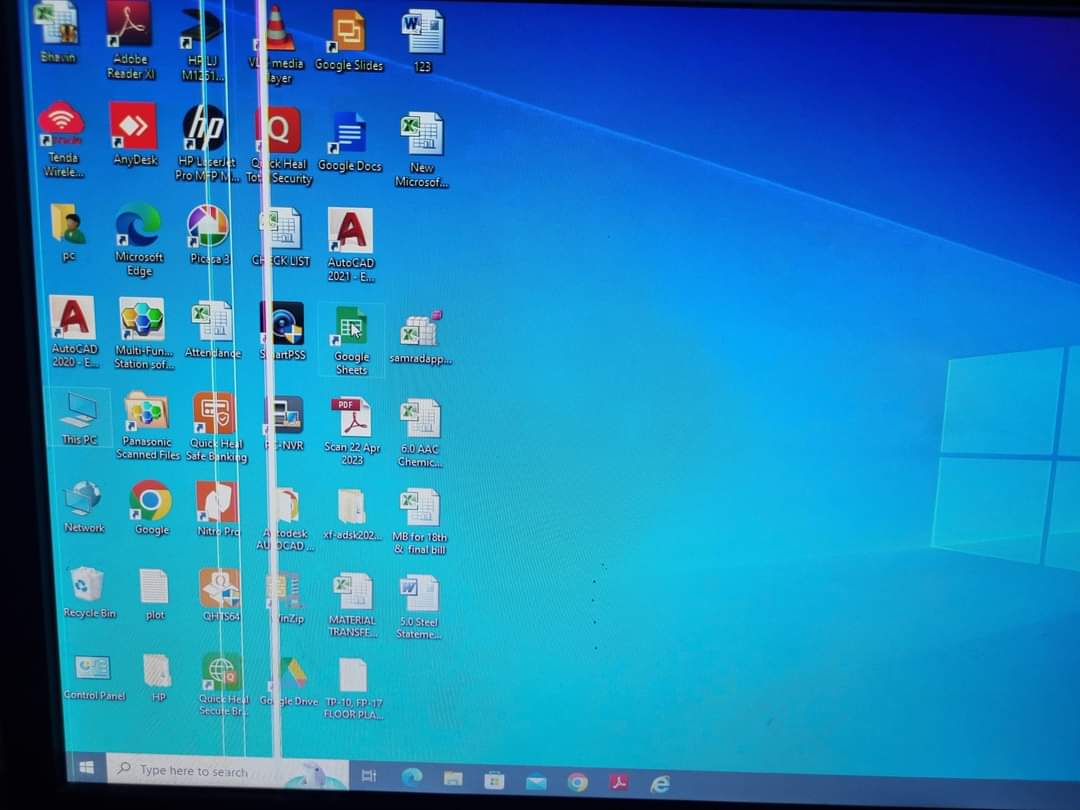Launch Picasa 3 shortcut
The height and width of the screenshot is (810, 1080).
[209, 236]
